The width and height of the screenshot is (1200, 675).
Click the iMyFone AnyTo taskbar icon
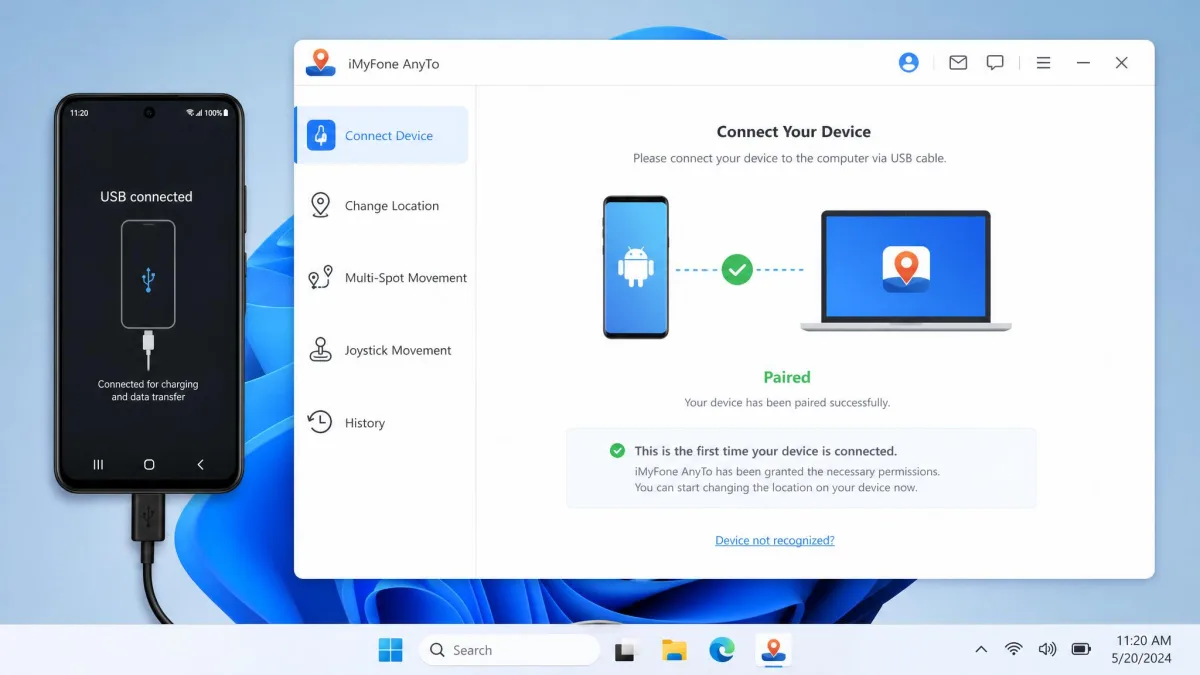click(x=771, y=650)
